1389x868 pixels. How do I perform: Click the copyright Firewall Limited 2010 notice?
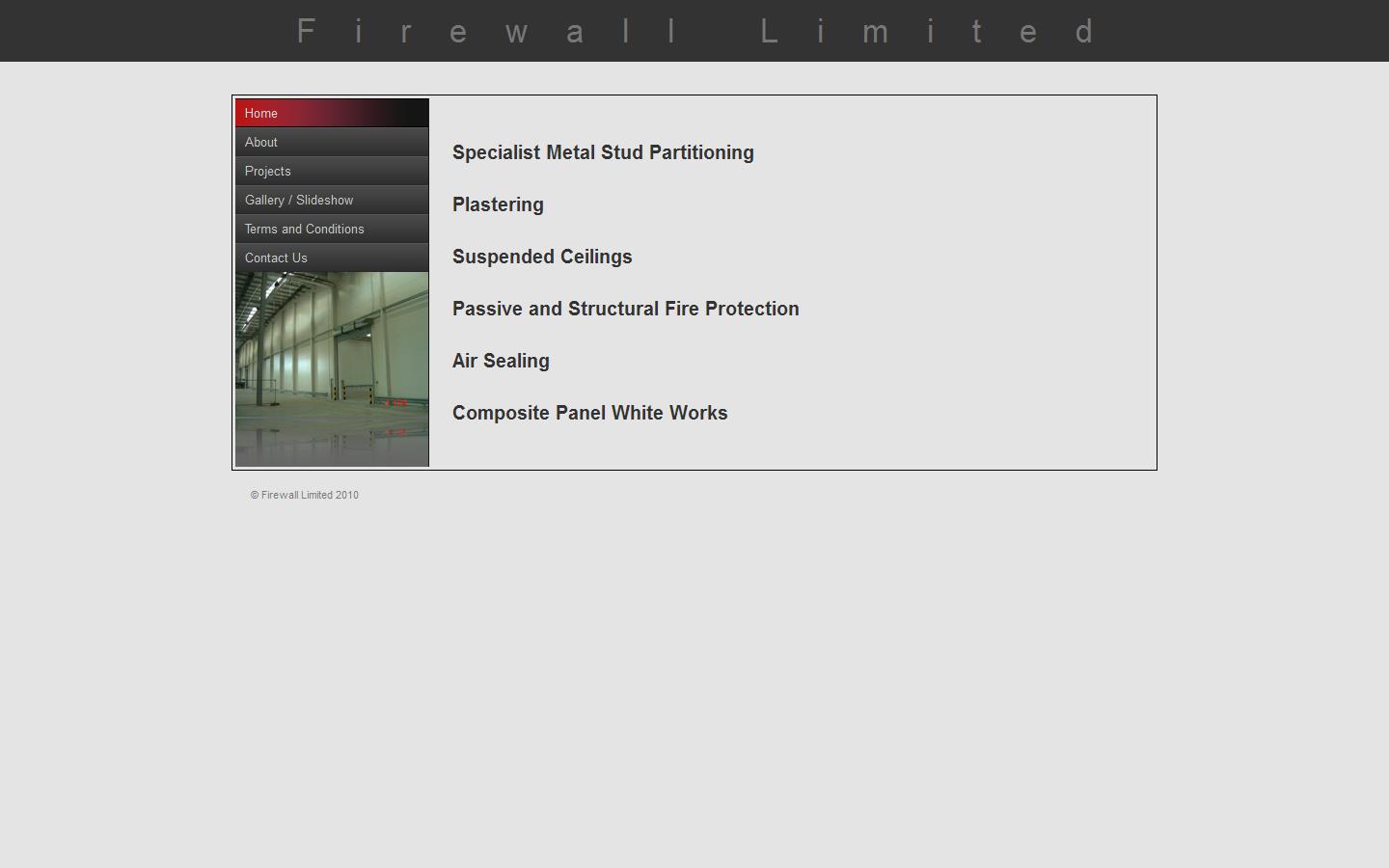click(x=305, y=495)
